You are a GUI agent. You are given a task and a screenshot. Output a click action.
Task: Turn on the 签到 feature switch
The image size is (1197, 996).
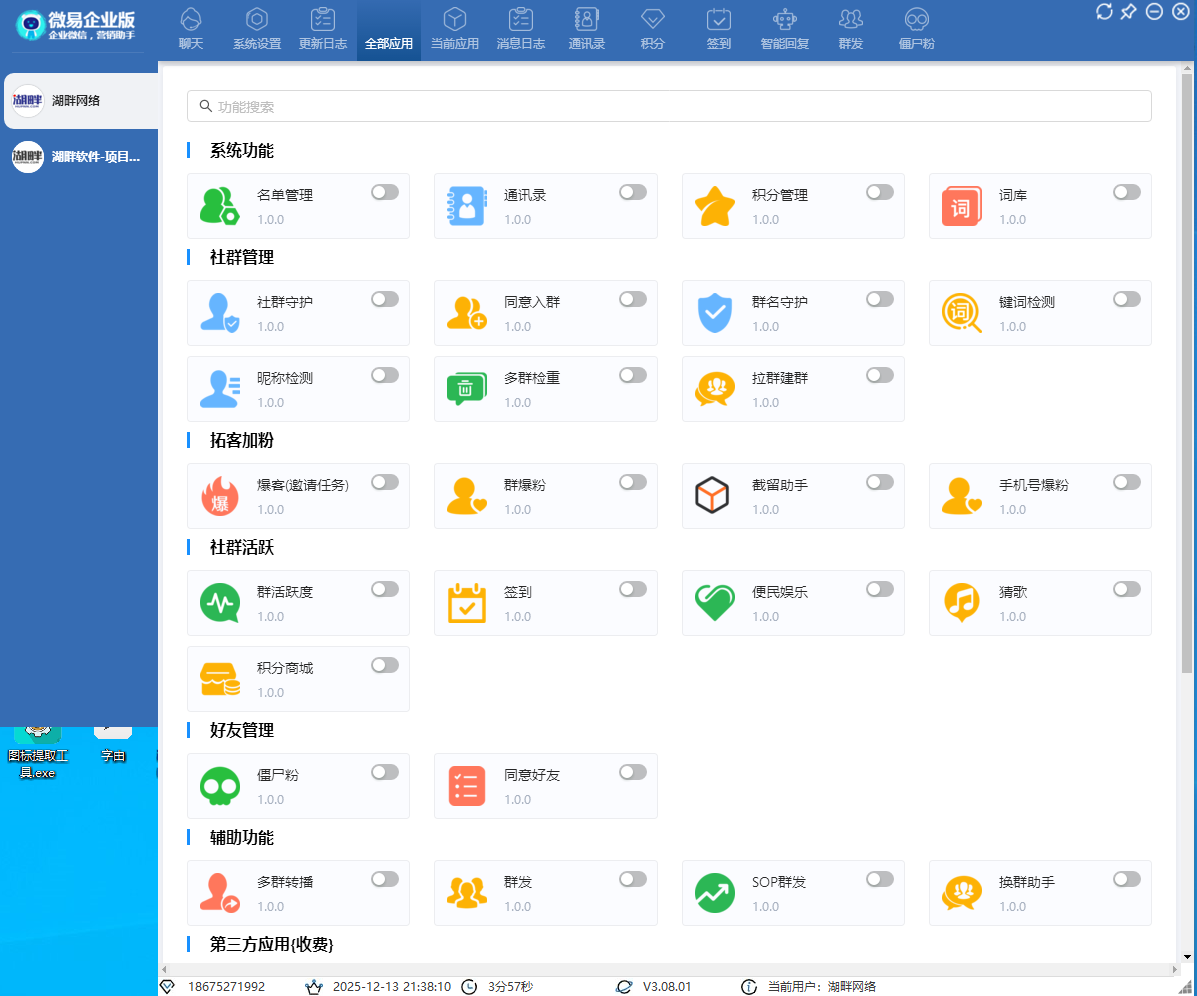tap(632, 589)
